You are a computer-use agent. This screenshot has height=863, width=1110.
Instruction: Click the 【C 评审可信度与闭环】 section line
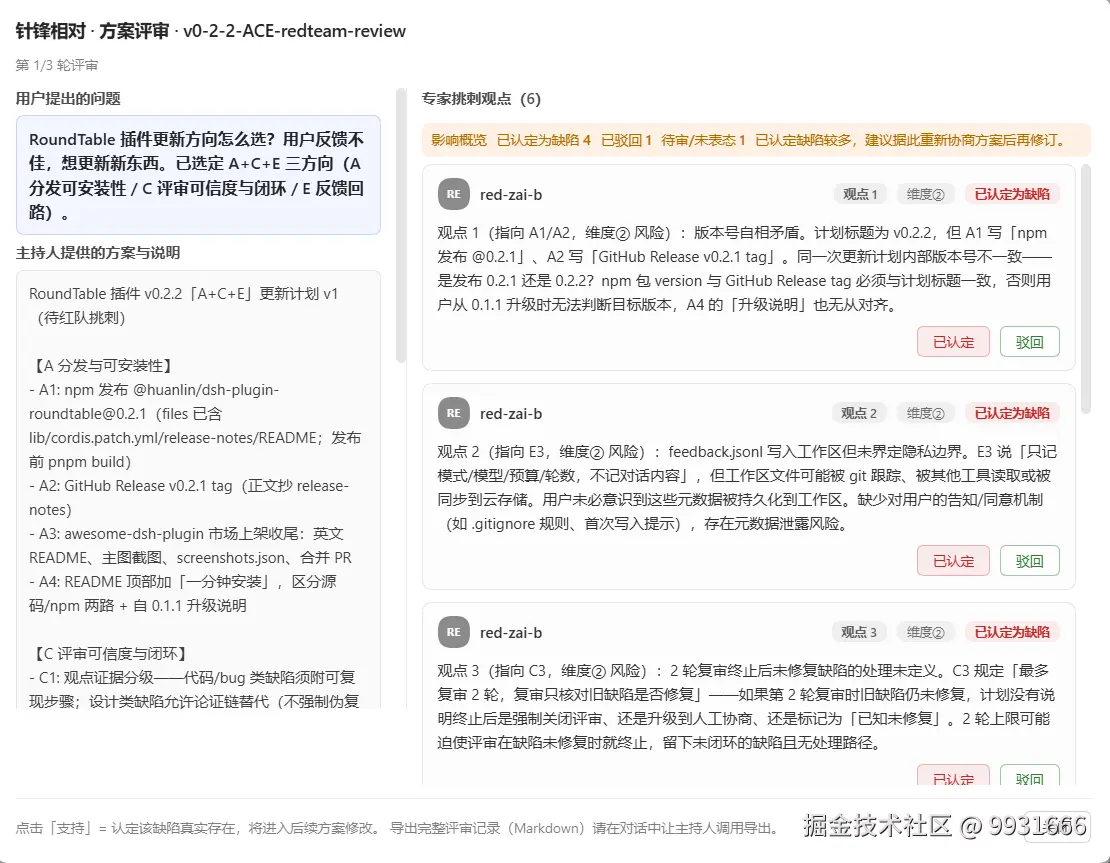(110, 653)
